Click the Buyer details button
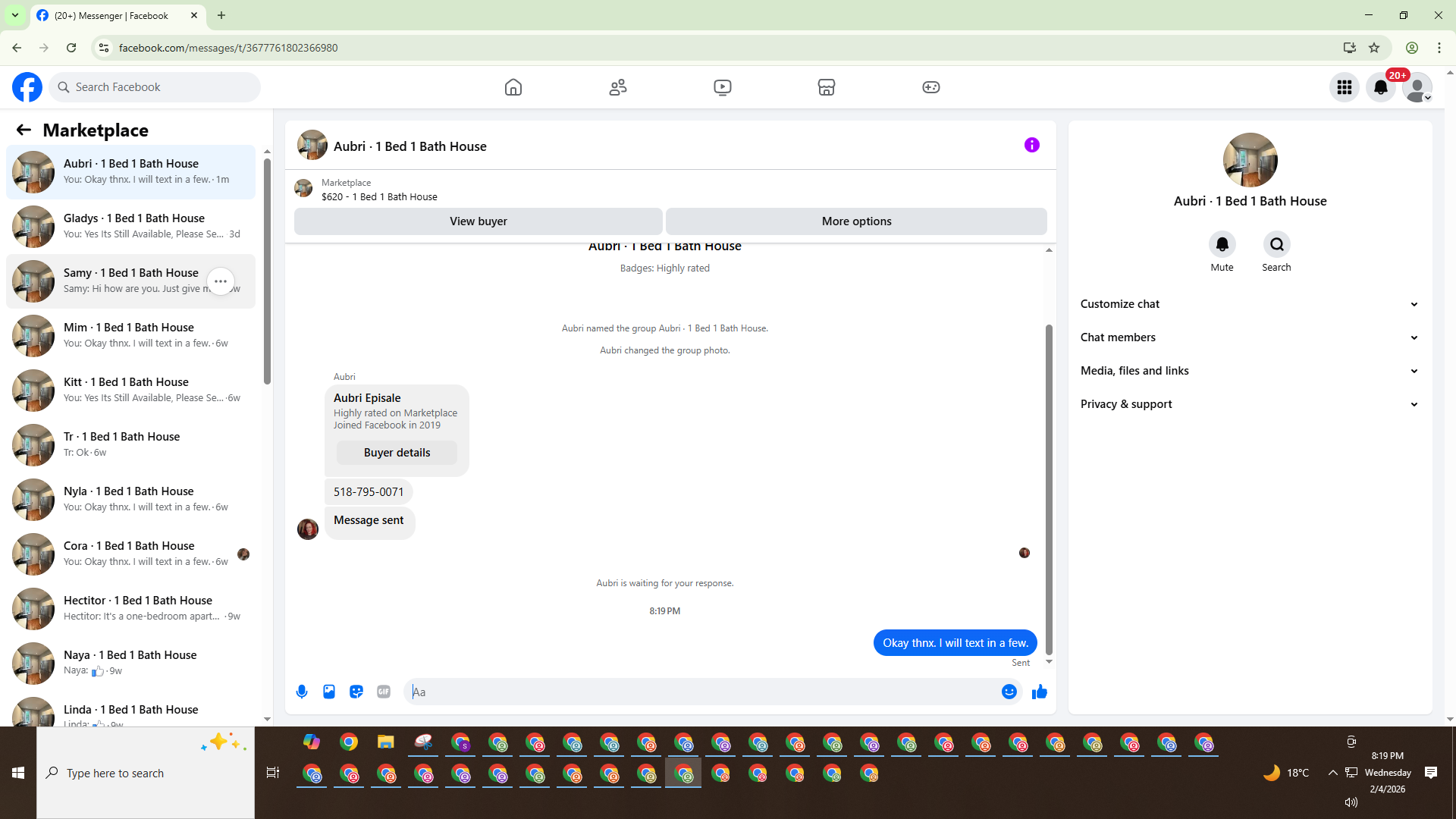 coord(397,453)
